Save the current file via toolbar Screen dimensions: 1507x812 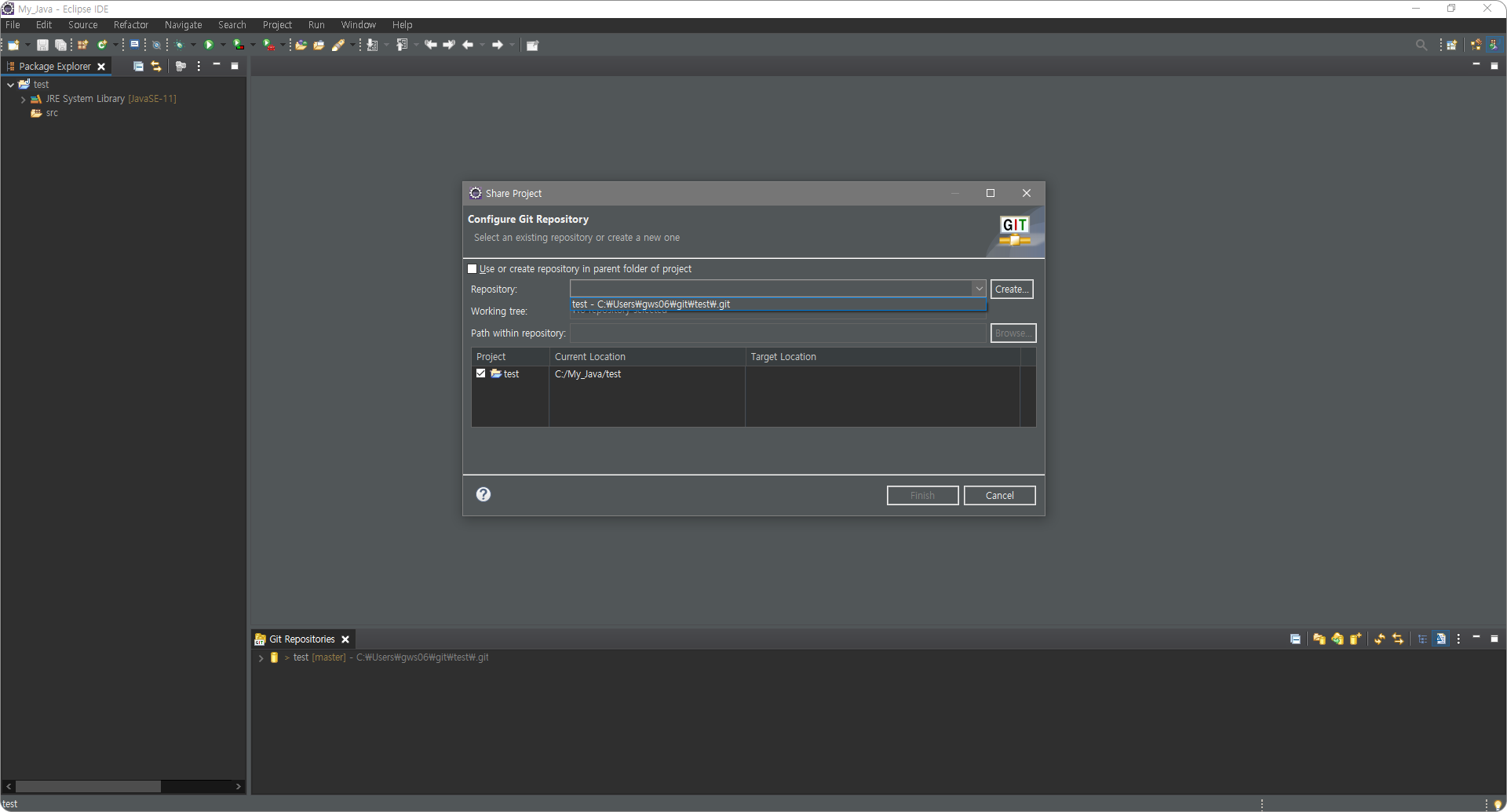click(x=43, y=46)
